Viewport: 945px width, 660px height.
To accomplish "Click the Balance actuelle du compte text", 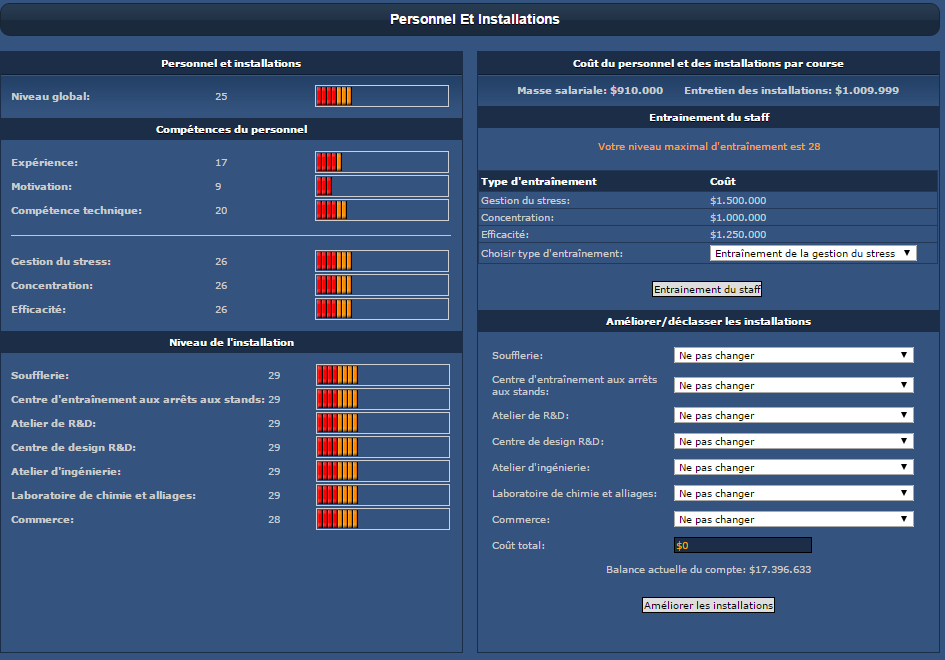I will click(709, 570).
